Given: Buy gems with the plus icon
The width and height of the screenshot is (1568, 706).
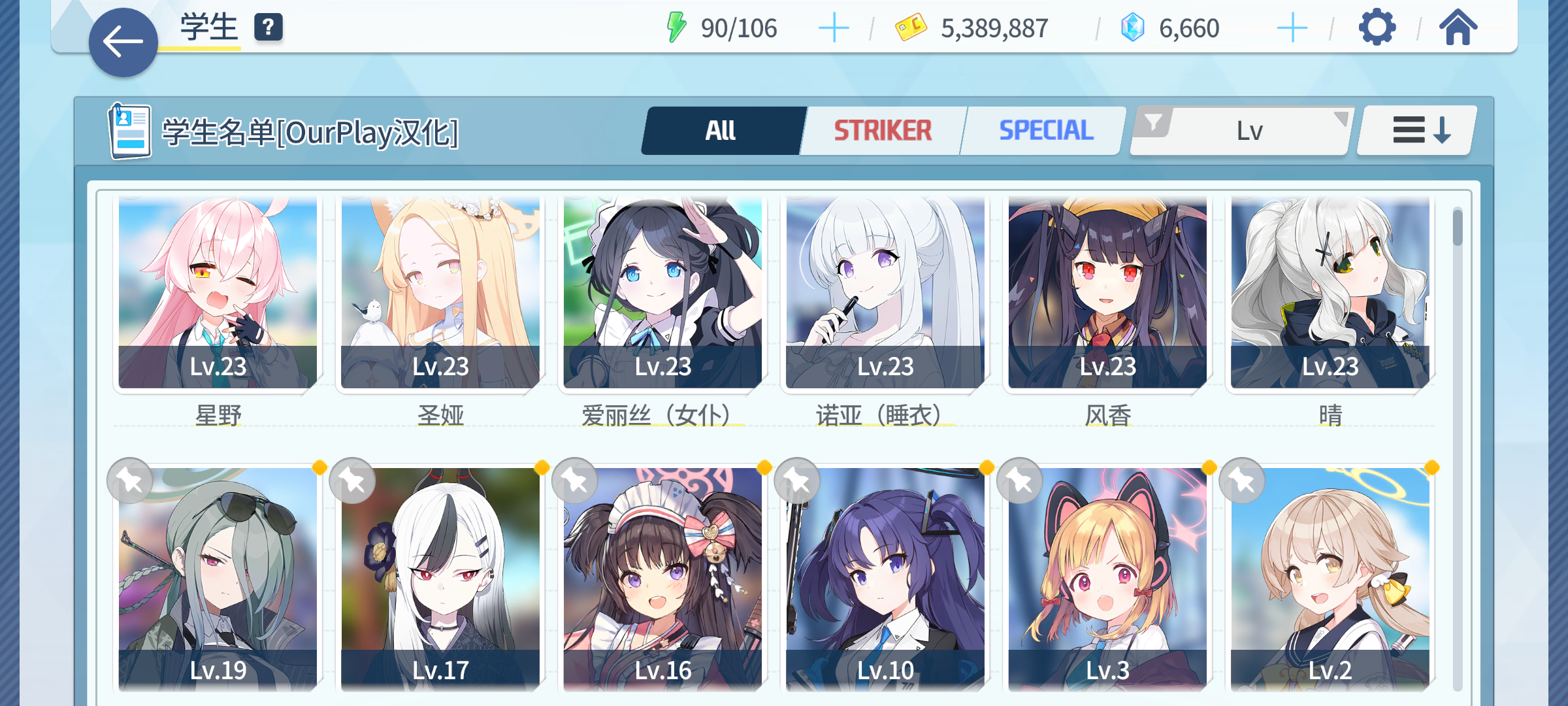Looking at the screenshot, I should point(1292,28).
